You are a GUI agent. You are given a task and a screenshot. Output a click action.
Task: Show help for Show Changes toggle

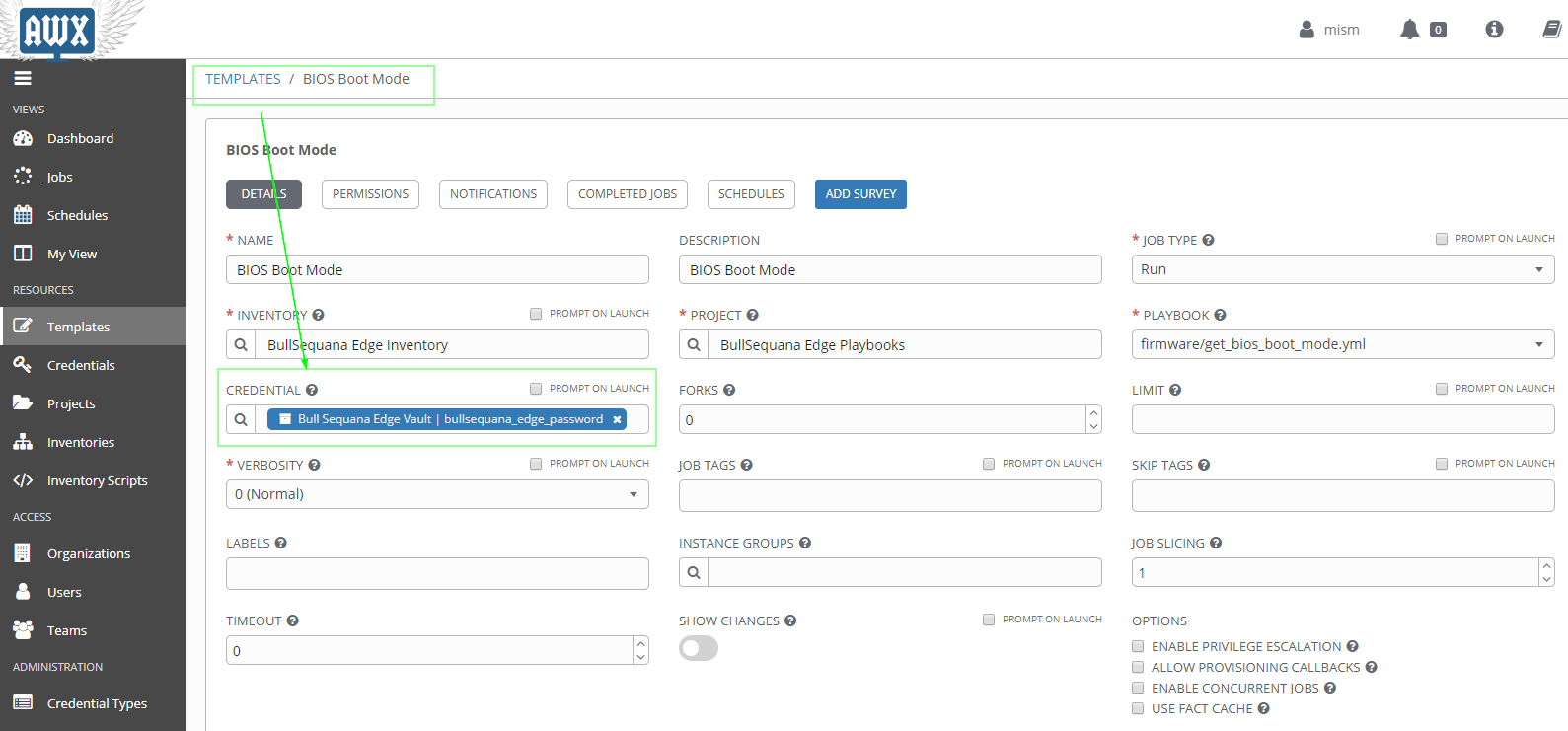coord(790,621)
